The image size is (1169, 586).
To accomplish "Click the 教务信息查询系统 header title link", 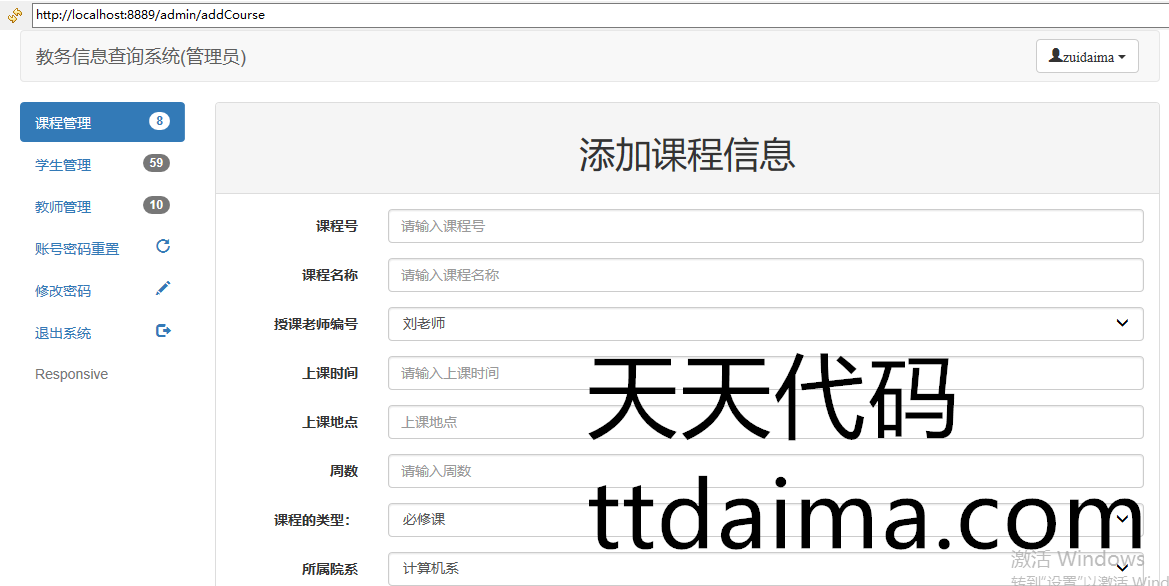I will (141, 57).
